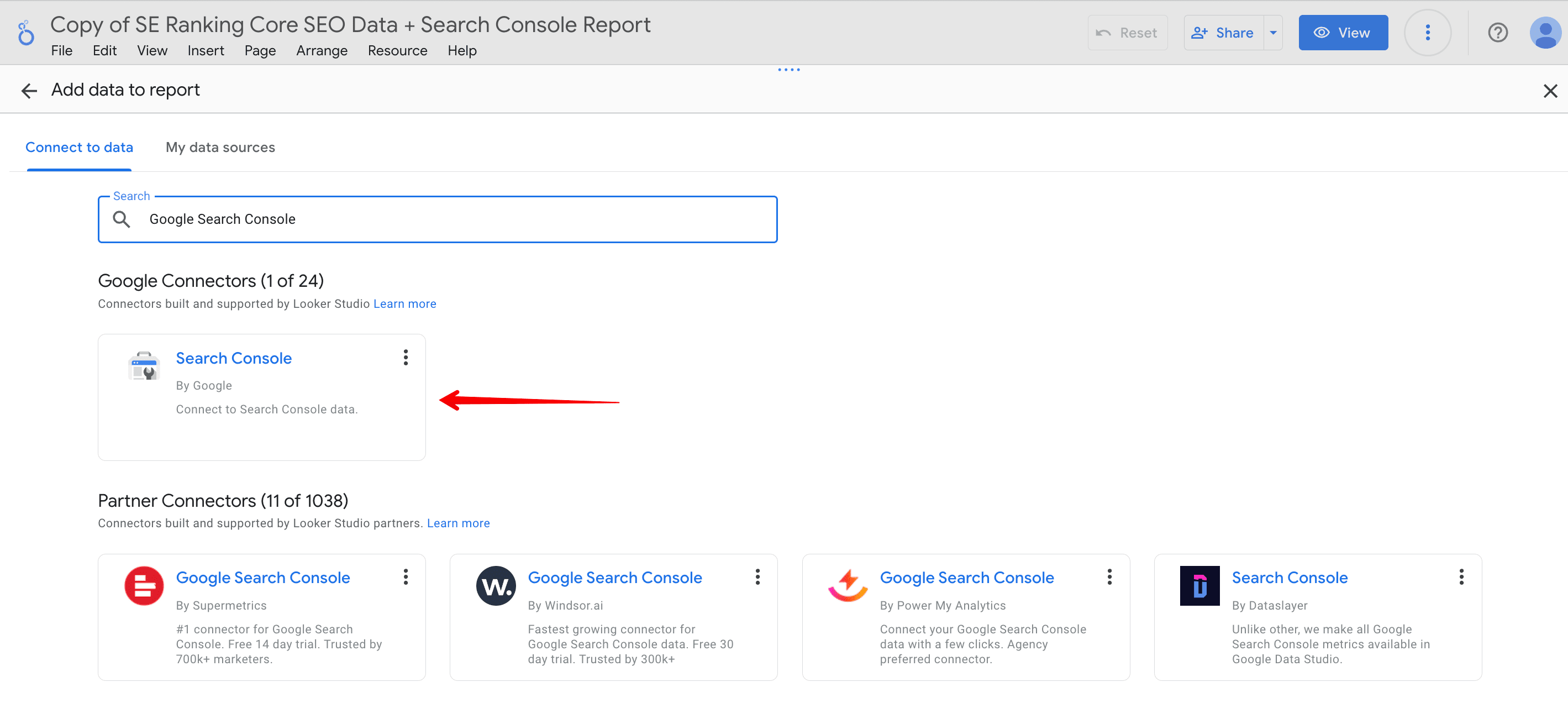Close the Add data to report panel

tap(1550, 91)
